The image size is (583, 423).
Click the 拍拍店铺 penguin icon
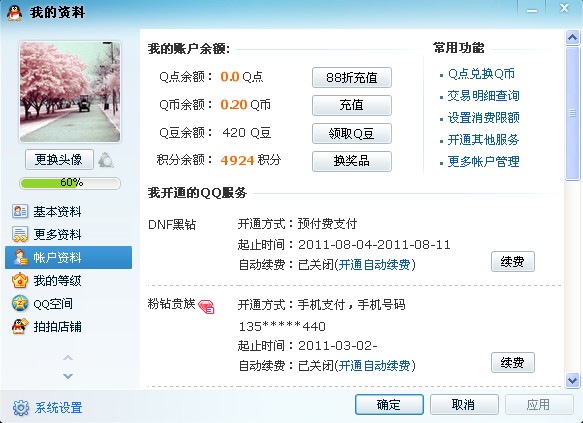point(20,326)
